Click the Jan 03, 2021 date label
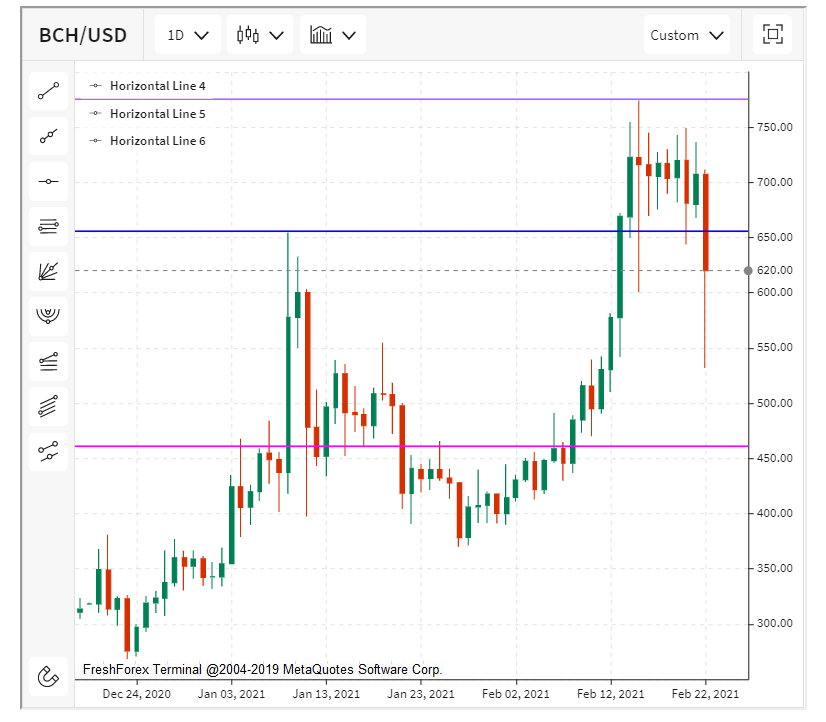This screenshot has height=722, width=826. [x=231, y=694]
